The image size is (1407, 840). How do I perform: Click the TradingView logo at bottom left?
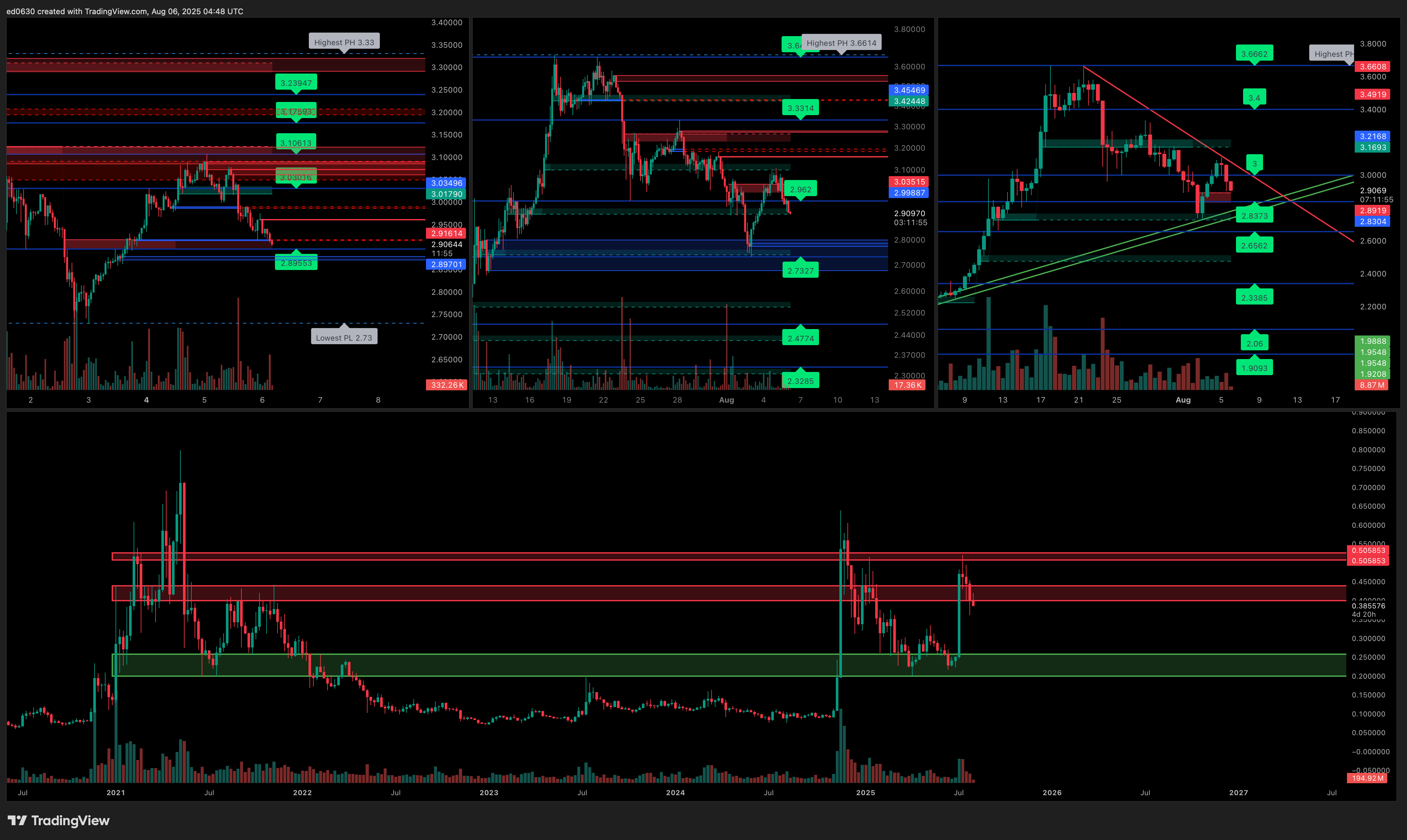point(58,820)
